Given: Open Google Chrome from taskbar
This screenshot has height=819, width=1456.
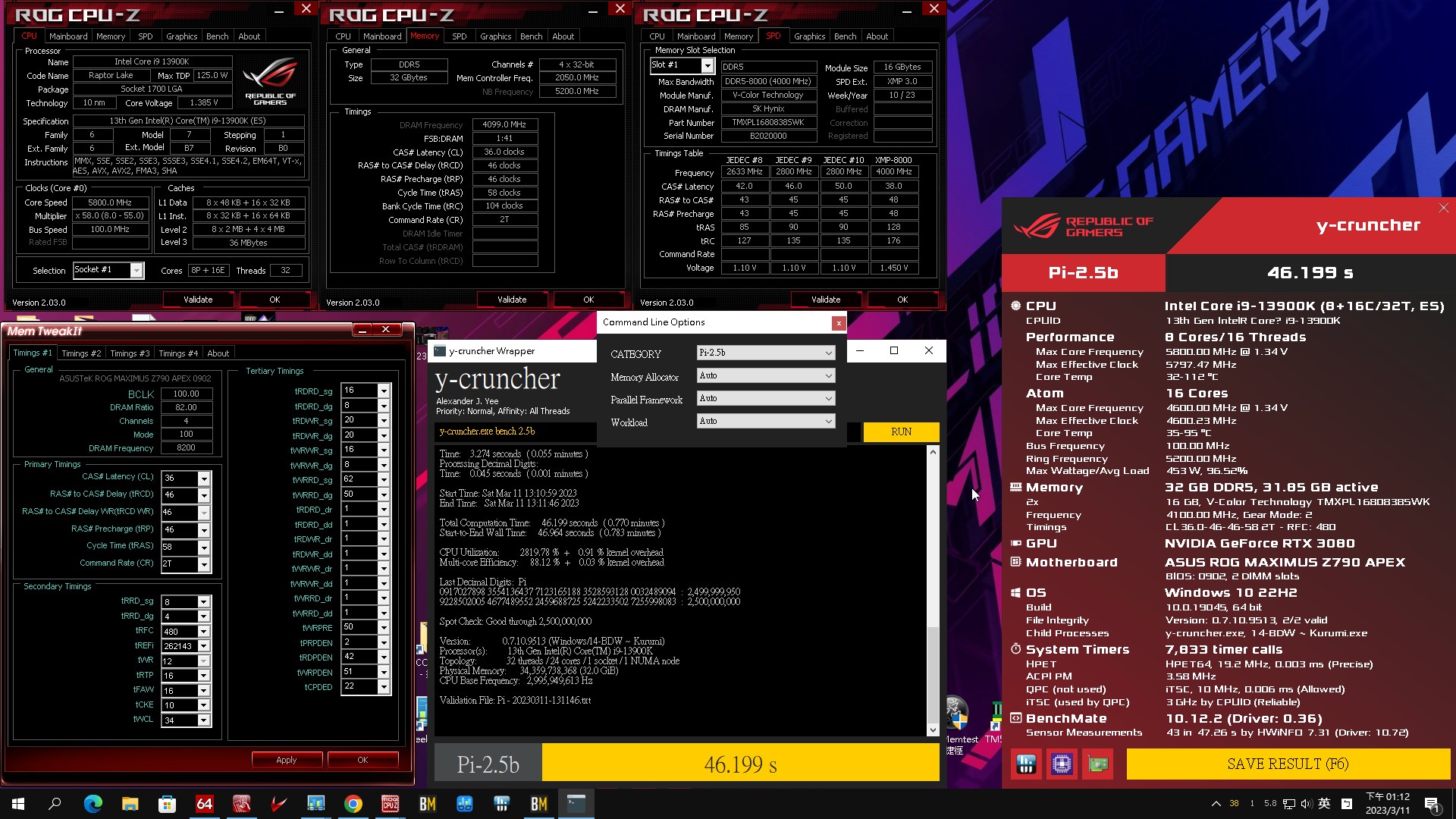Looking at the screenshot, I should tap(353, 804).
